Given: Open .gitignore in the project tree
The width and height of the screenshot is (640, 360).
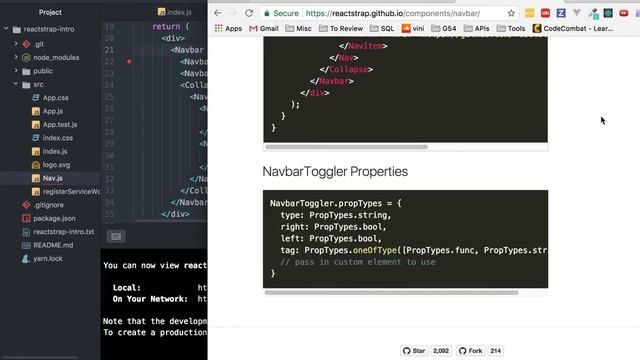Looking at the screenshot, I should click(43, 205).
